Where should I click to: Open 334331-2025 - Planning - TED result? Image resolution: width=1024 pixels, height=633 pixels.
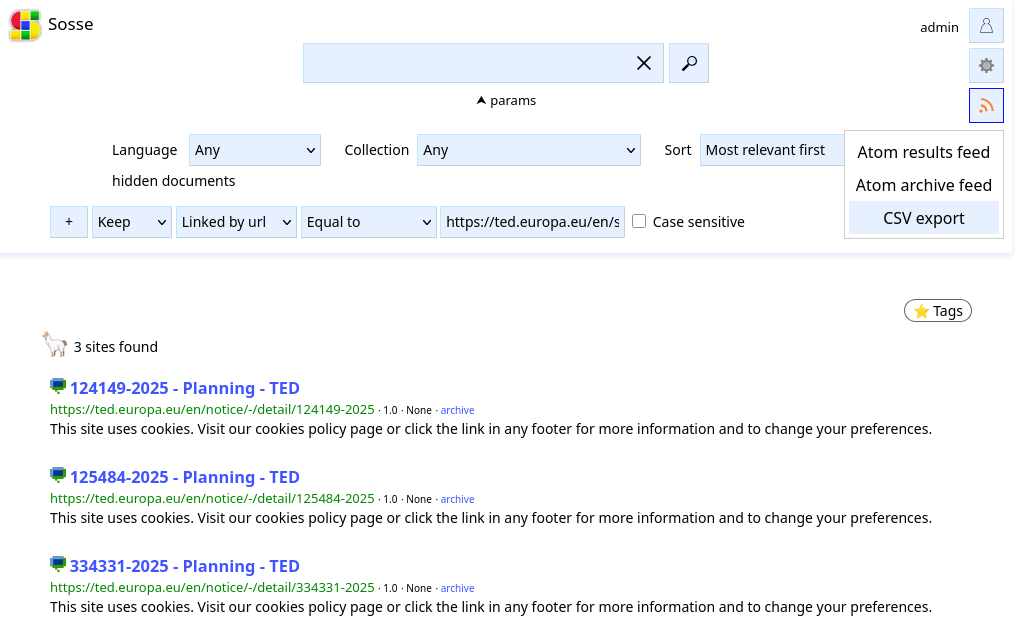[x=185, y=566]
